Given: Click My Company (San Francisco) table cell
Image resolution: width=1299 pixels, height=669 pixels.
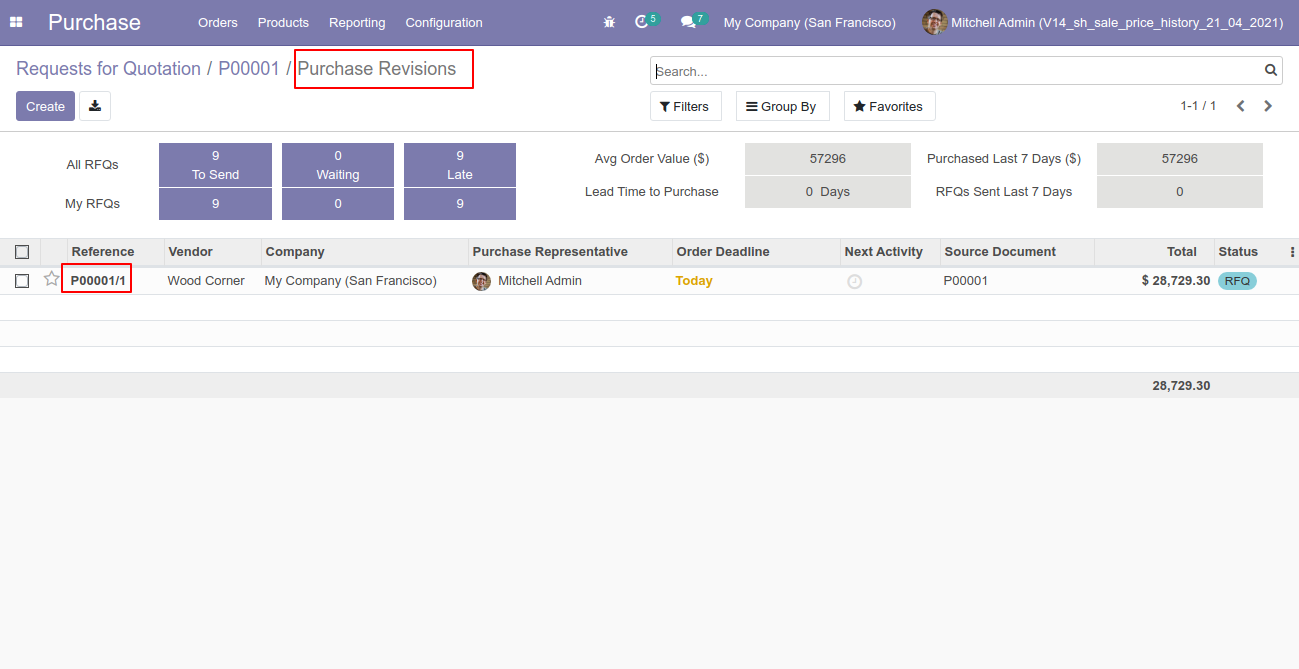Looking at the screenshot, I should click(x=350, y=281).
